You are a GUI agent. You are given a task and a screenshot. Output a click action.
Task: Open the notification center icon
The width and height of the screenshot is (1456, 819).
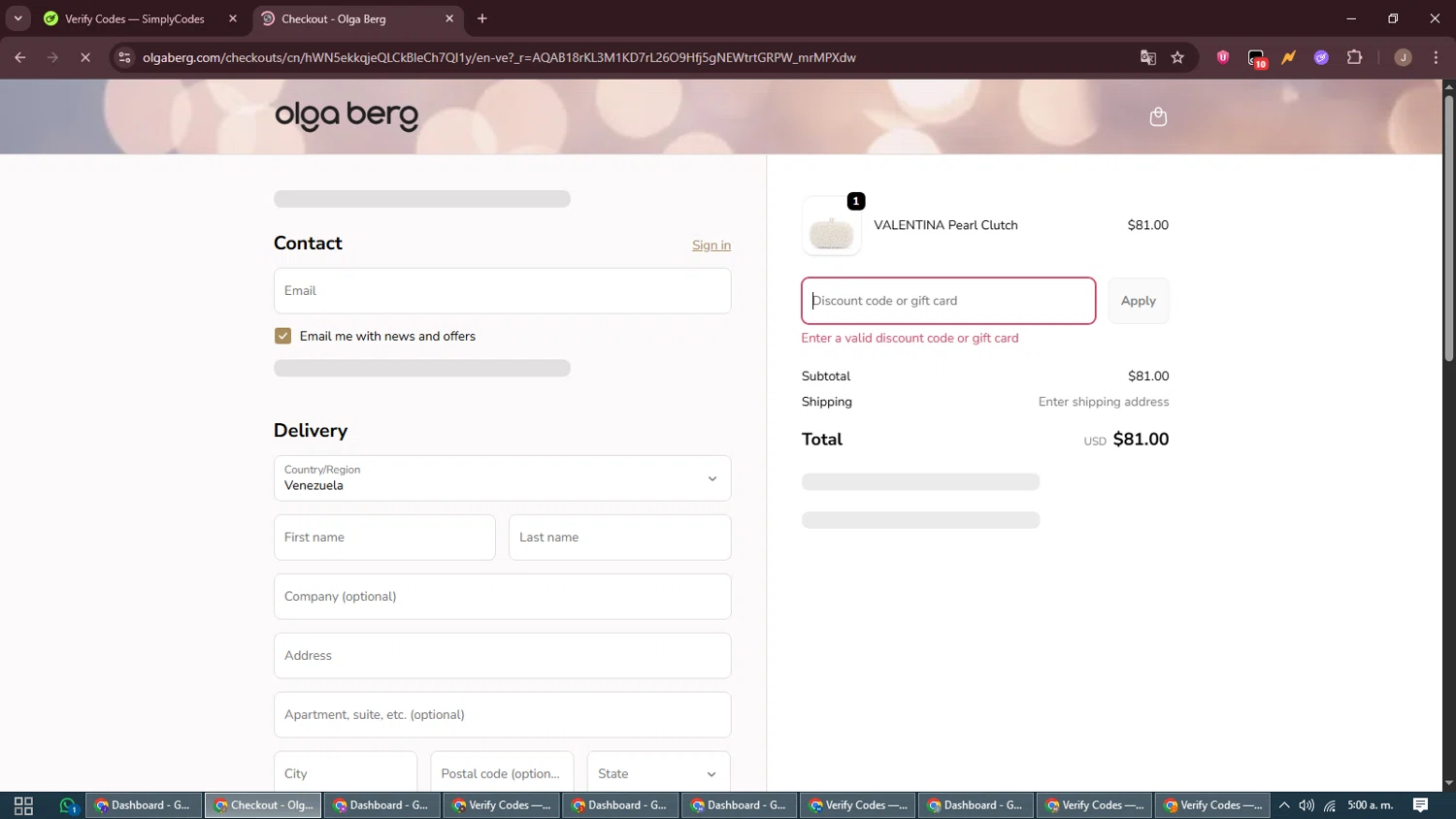pyautogui.click(x=1420, y=805)
